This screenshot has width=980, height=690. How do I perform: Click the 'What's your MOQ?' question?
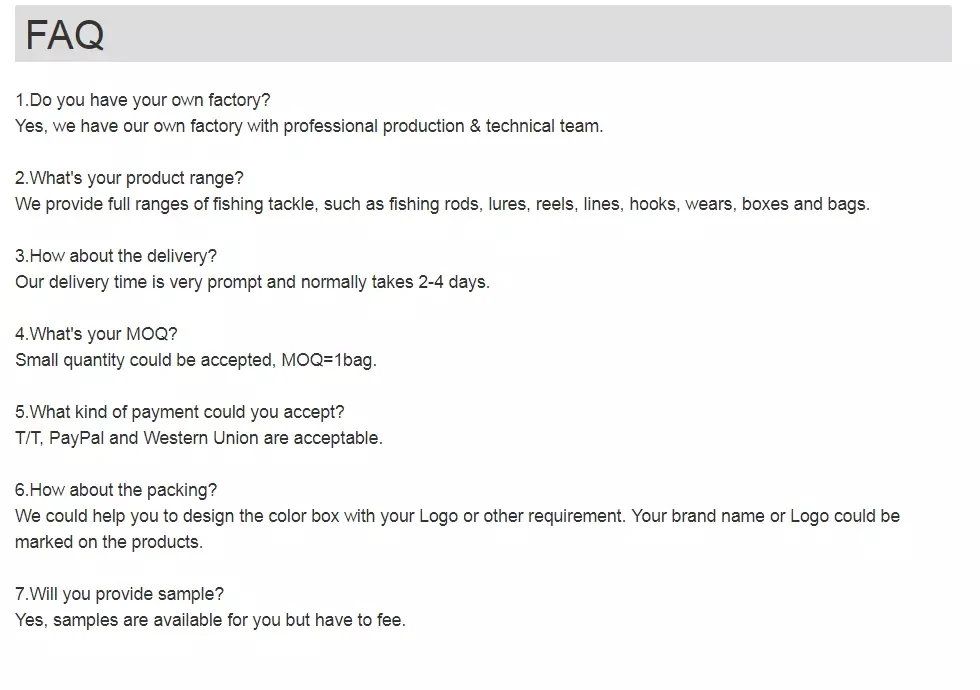click(96, 334)
